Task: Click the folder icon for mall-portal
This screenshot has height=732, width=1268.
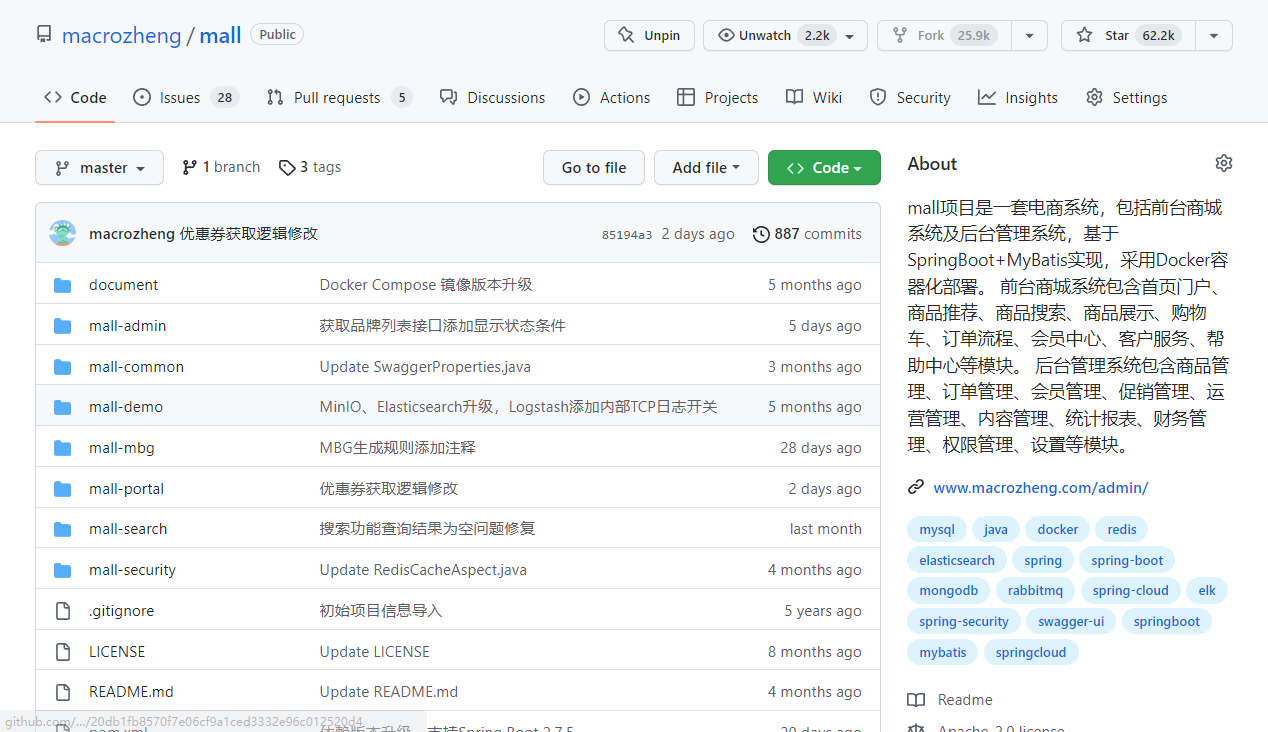Action: 63,489
